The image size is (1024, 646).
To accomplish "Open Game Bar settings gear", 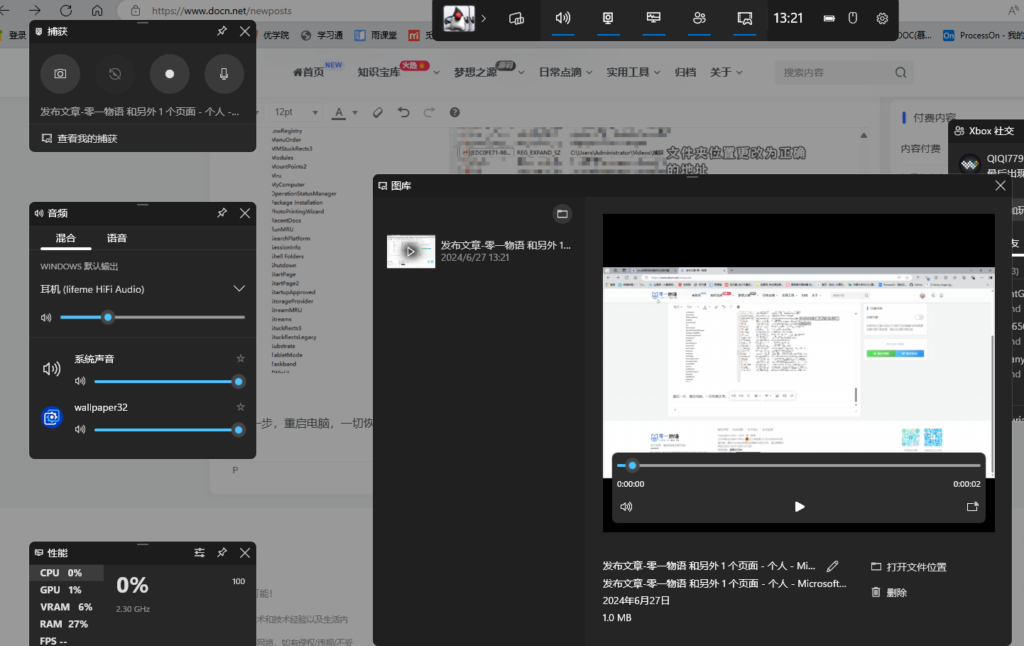I will 882,18.
